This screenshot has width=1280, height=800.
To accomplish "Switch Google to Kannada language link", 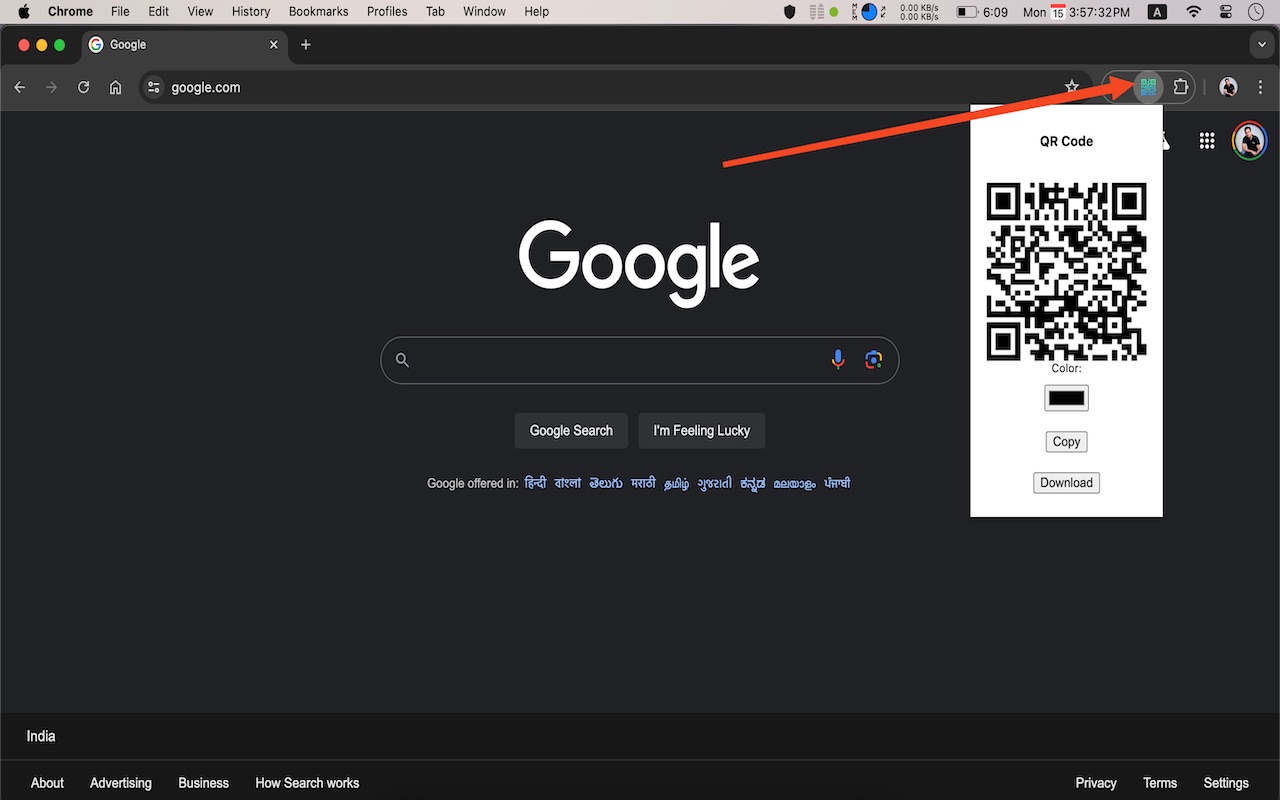I will coord(753,483).
